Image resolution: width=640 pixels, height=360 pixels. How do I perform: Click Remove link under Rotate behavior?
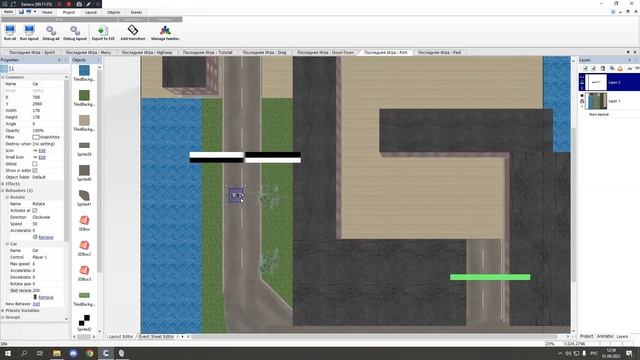pyautogui.click(x=46, y=237)
